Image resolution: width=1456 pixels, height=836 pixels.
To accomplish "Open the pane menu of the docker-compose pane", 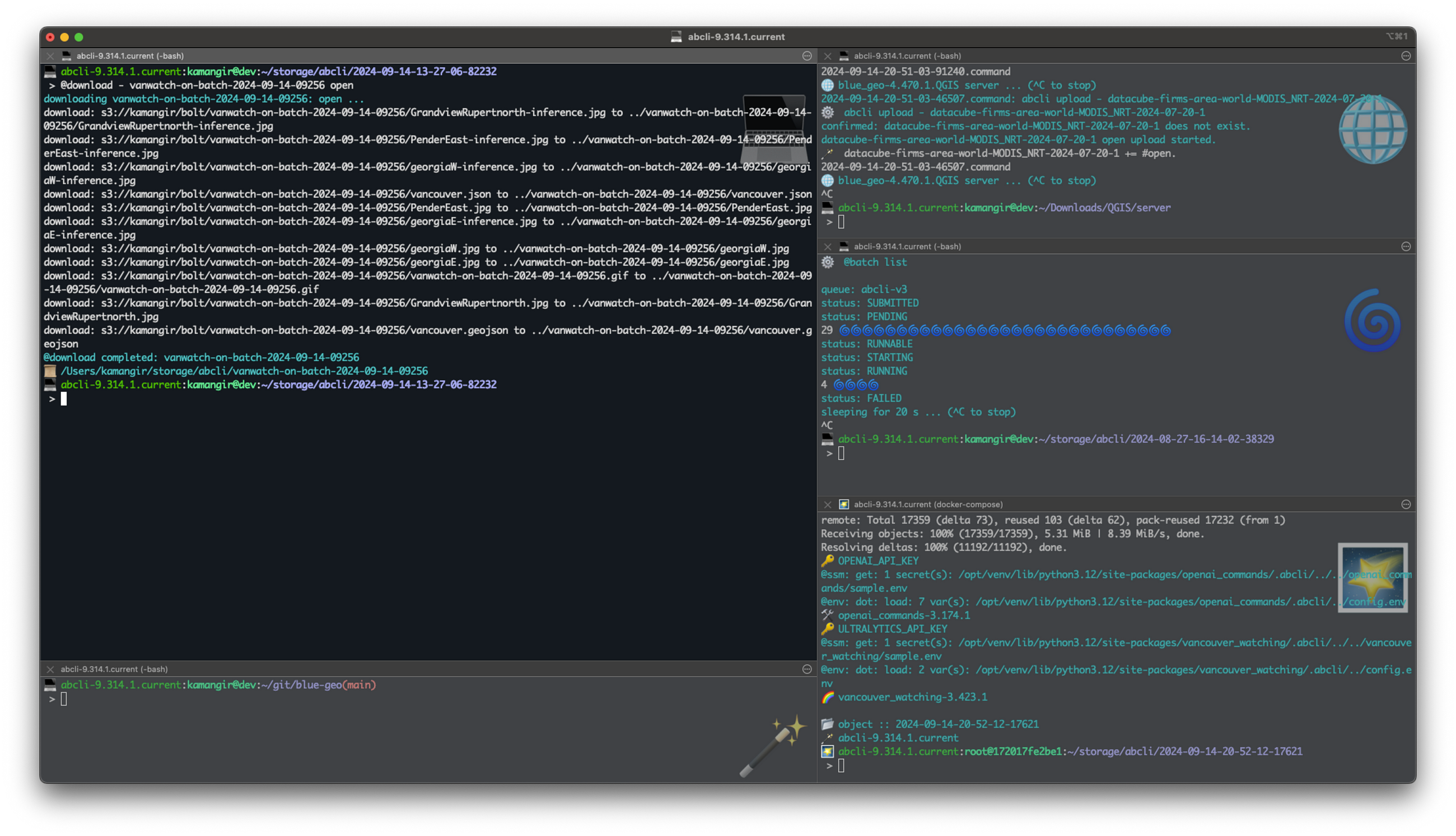I will click(1406, 504).
